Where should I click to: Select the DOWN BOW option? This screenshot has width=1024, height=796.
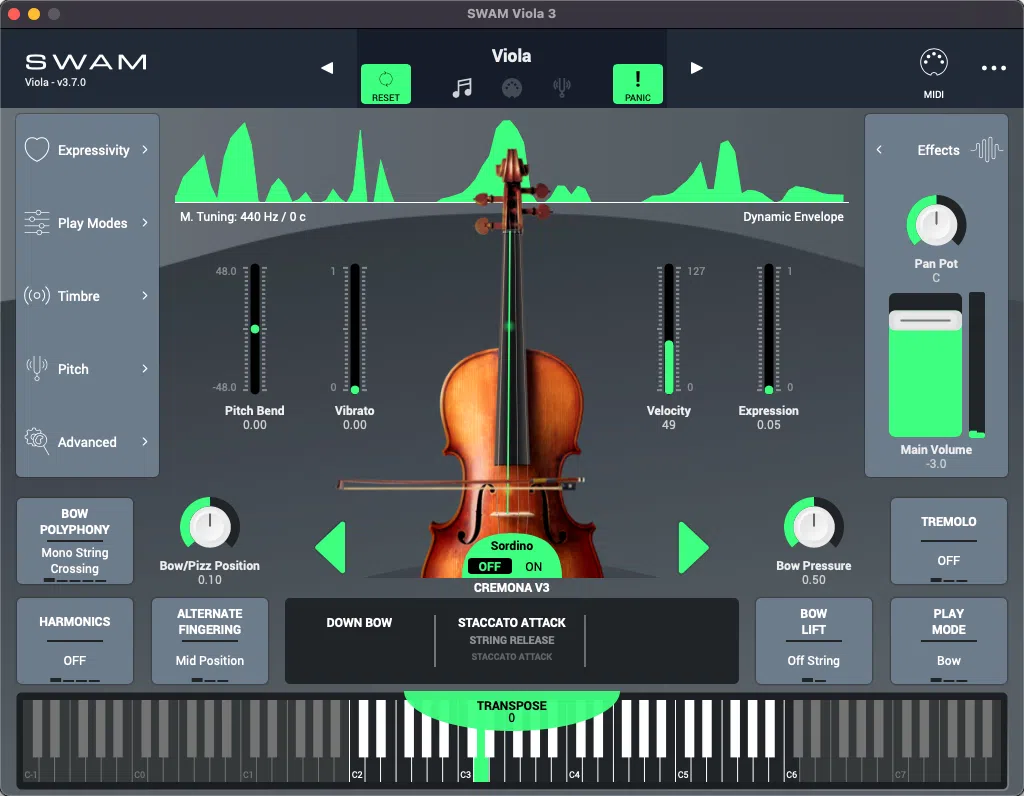coord(360,622)
